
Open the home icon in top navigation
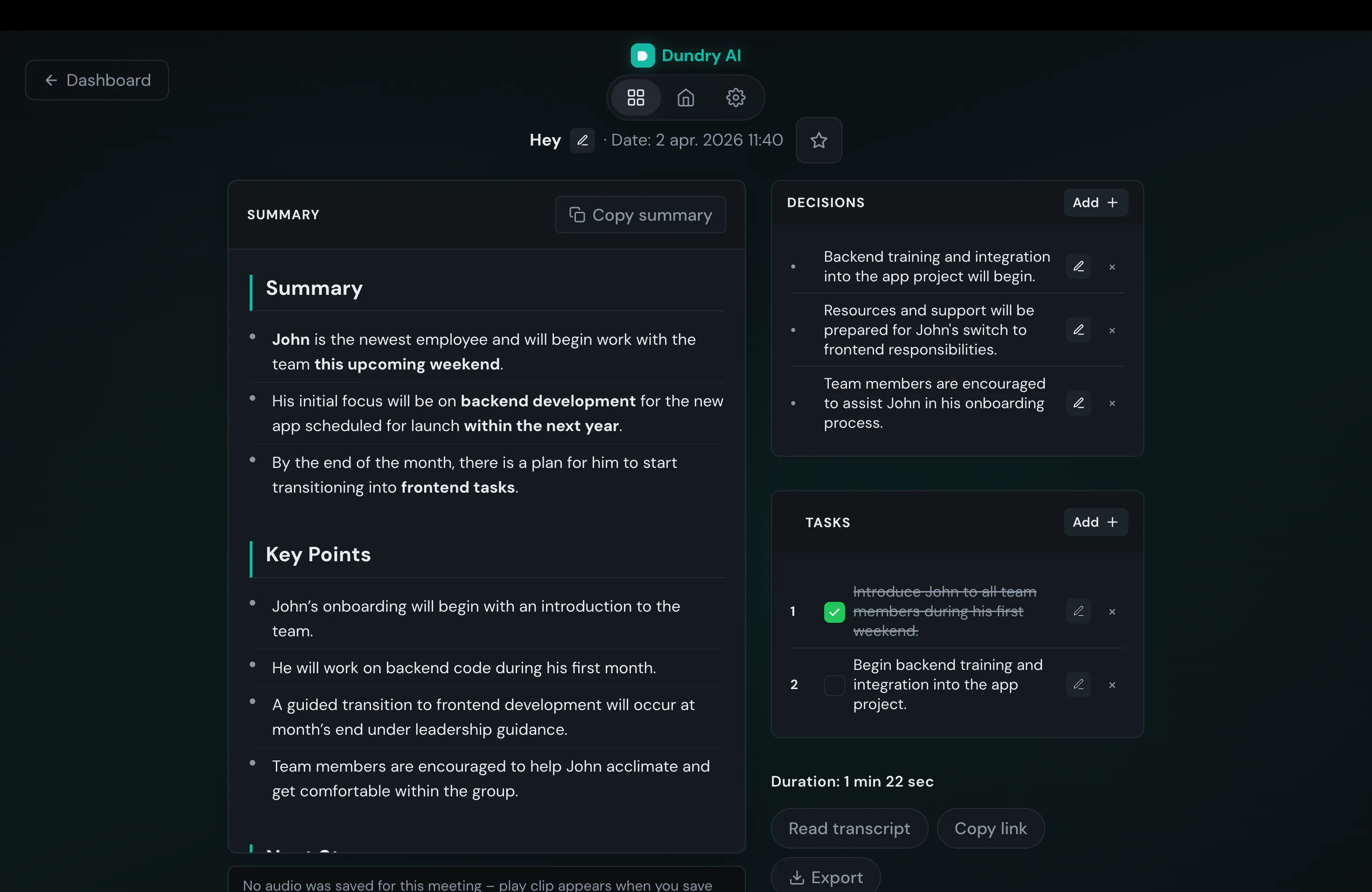click(686, 98)
